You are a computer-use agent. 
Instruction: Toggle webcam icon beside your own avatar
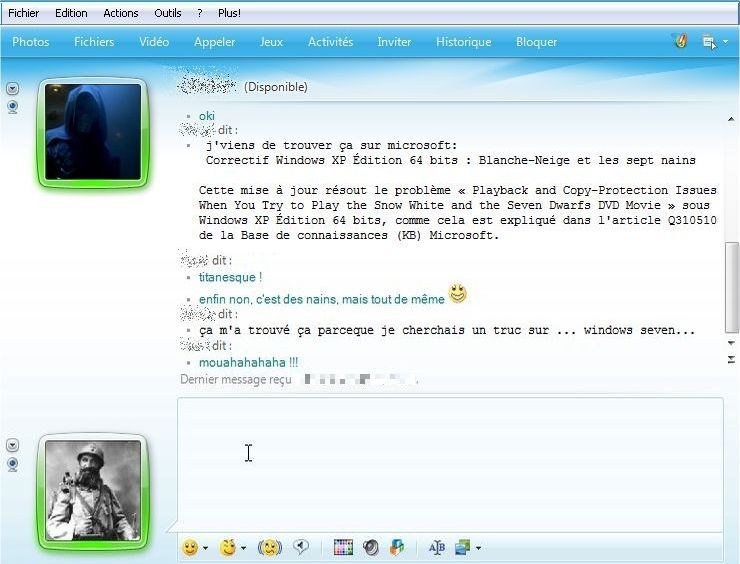coord(13,464)
